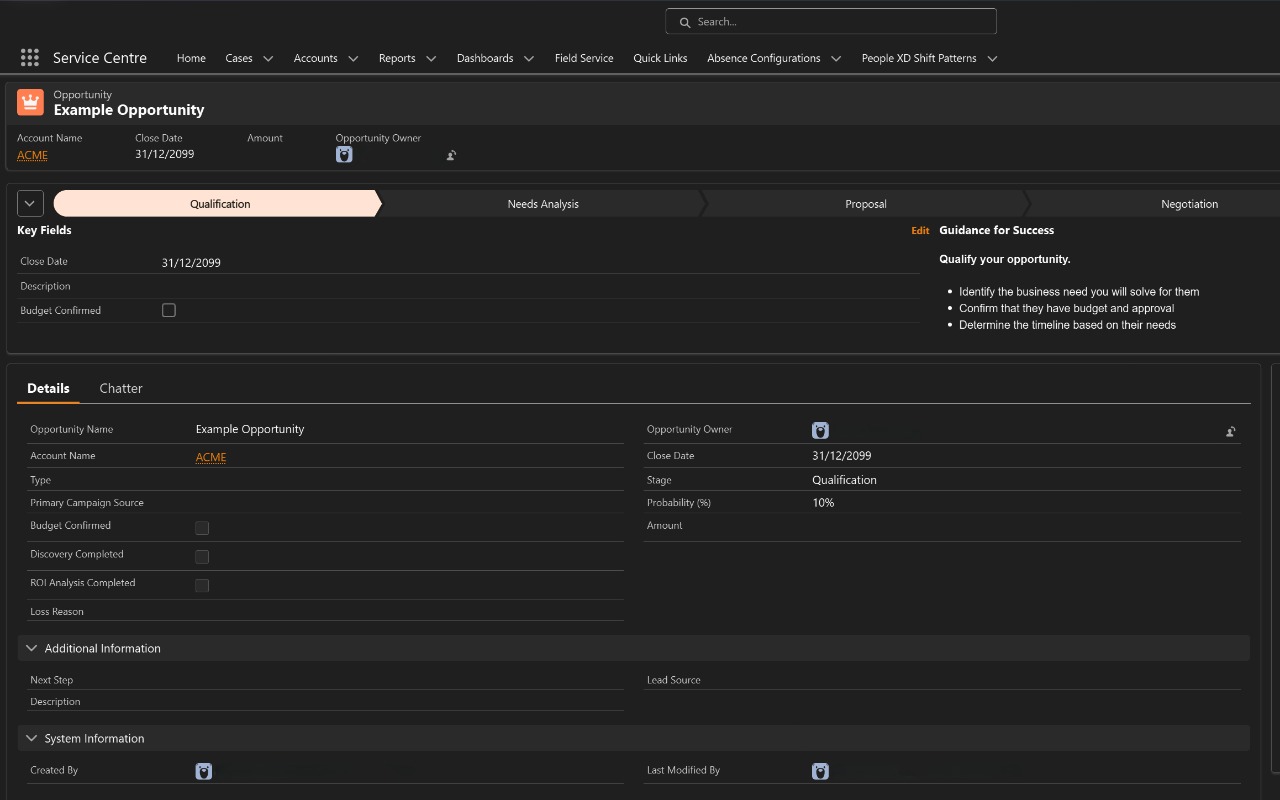The height and width of the screenshot is (800, 1280).
Task: Open the Dashboards nav tab
Action: (x=485, y=58)
